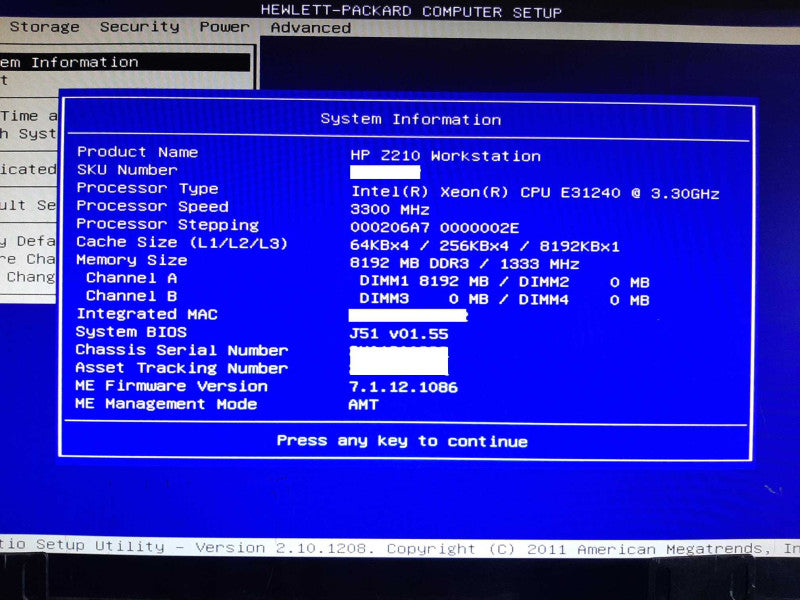Viewport: 800px width, 600px height.
Task: Click the 7.1.12.1086 firmware value
Action: click(403, 387)
